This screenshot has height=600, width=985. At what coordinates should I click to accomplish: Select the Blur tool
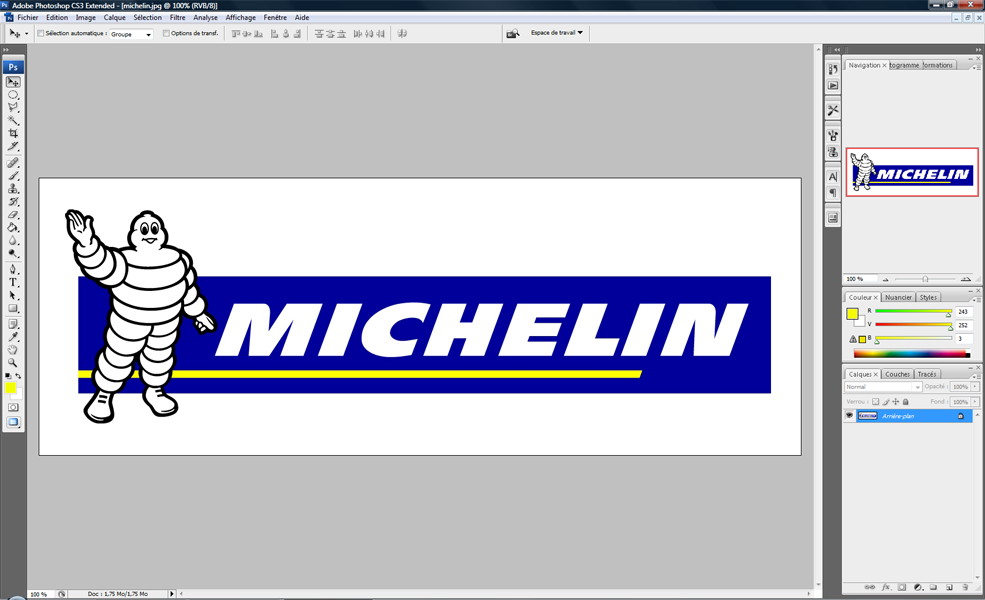(13, 241)
